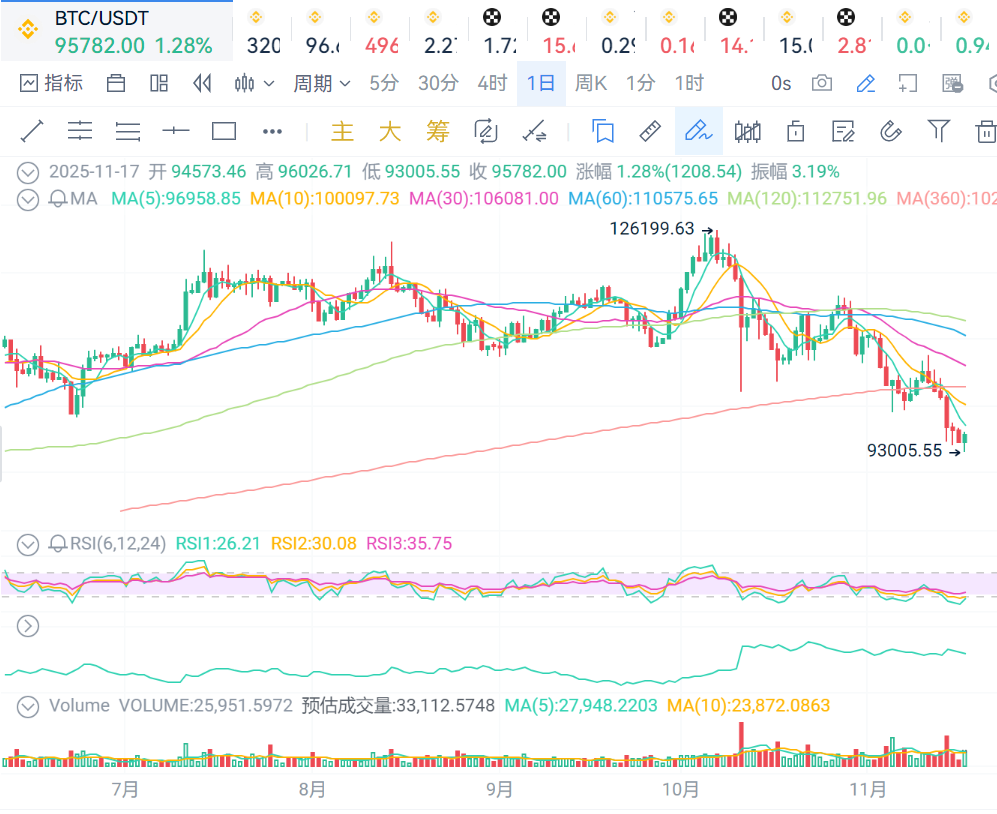Viewport: 997px width, 814px height.
Task: Toggle the highlighted brush drawing mode
Action: point(698,131)
